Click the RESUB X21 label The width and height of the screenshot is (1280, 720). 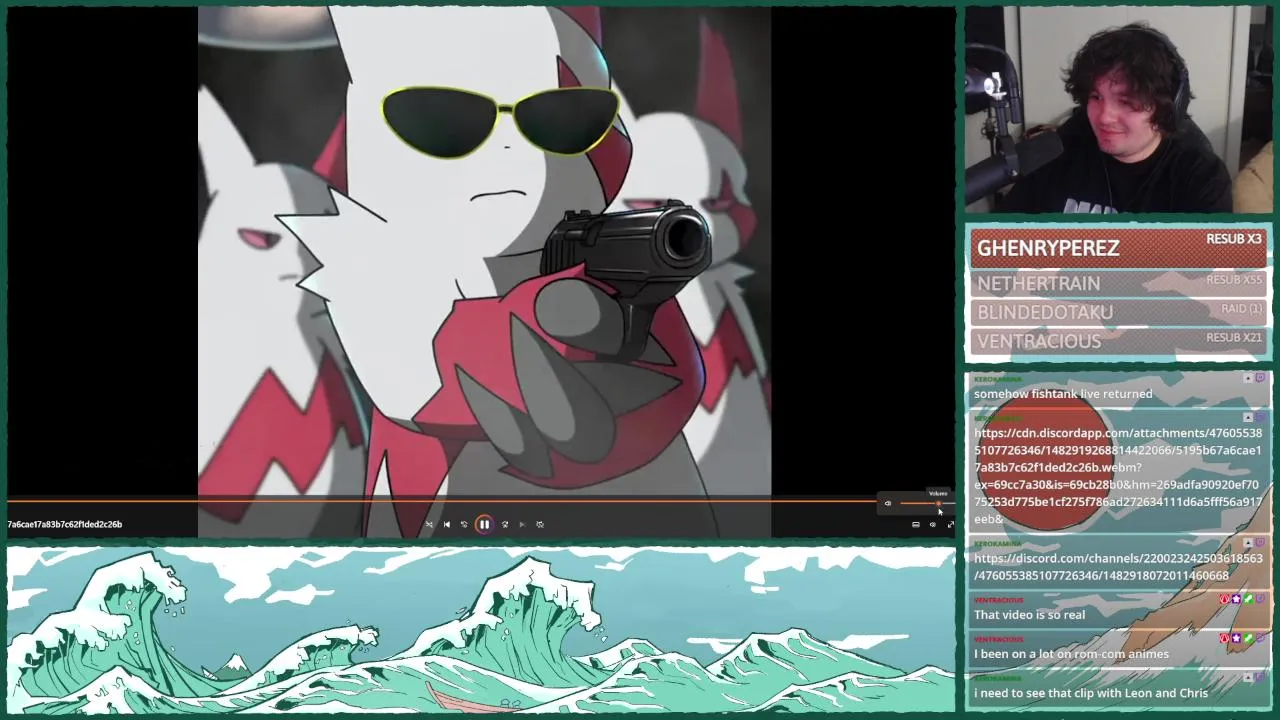click(x=1233, y=338)
